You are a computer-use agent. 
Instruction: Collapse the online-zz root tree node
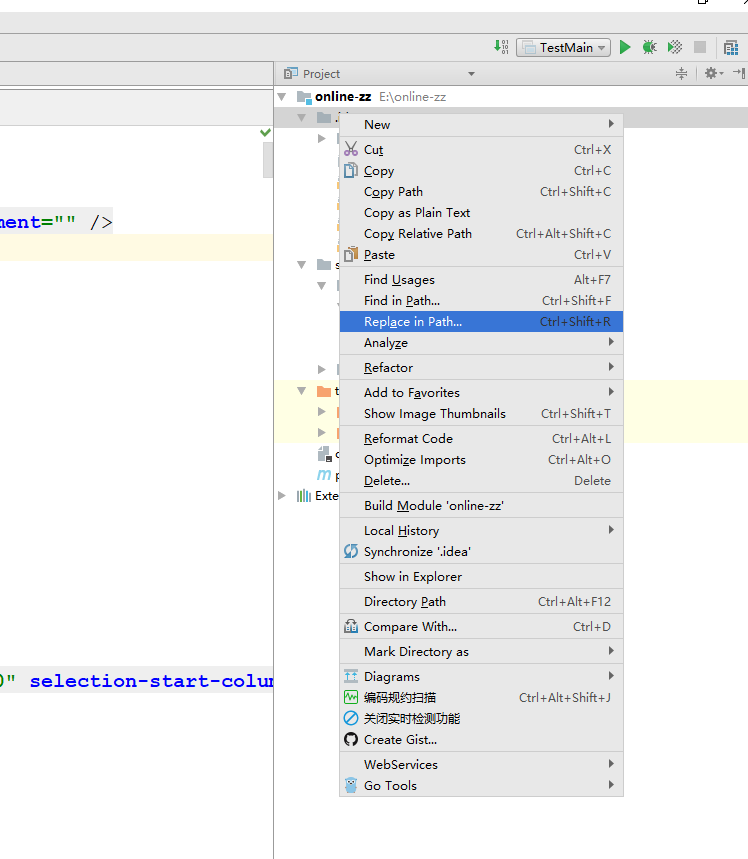(282, 97)
